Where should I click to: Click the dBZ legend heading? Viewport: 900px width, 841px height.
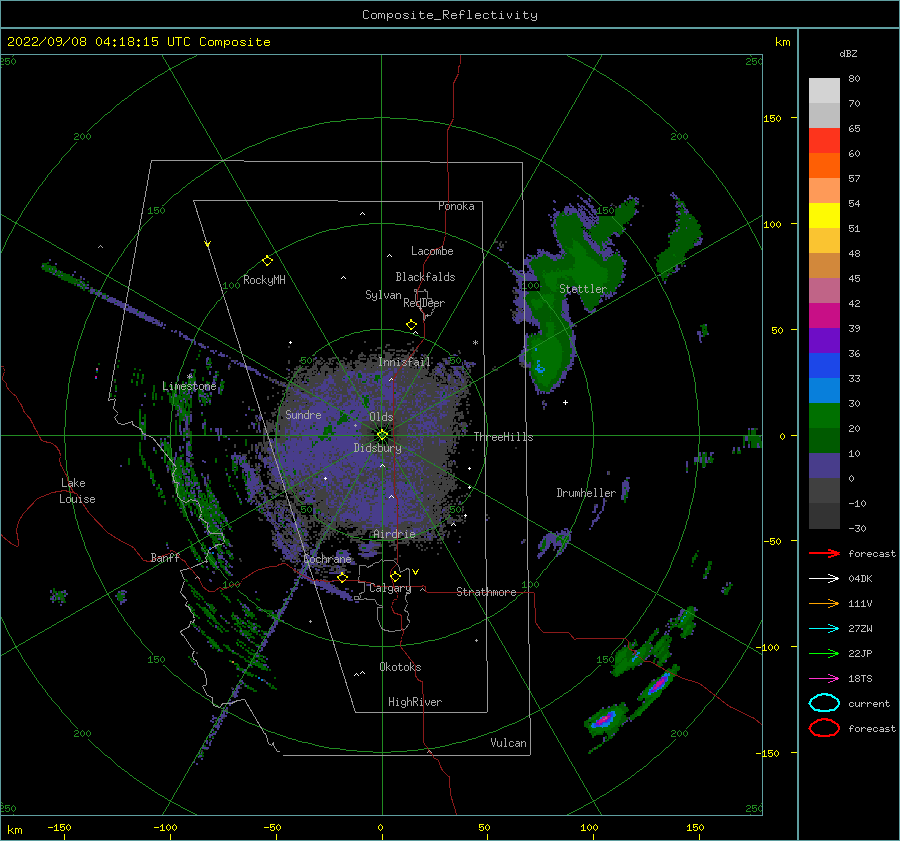pyautogui.click(x=848, y=53)
